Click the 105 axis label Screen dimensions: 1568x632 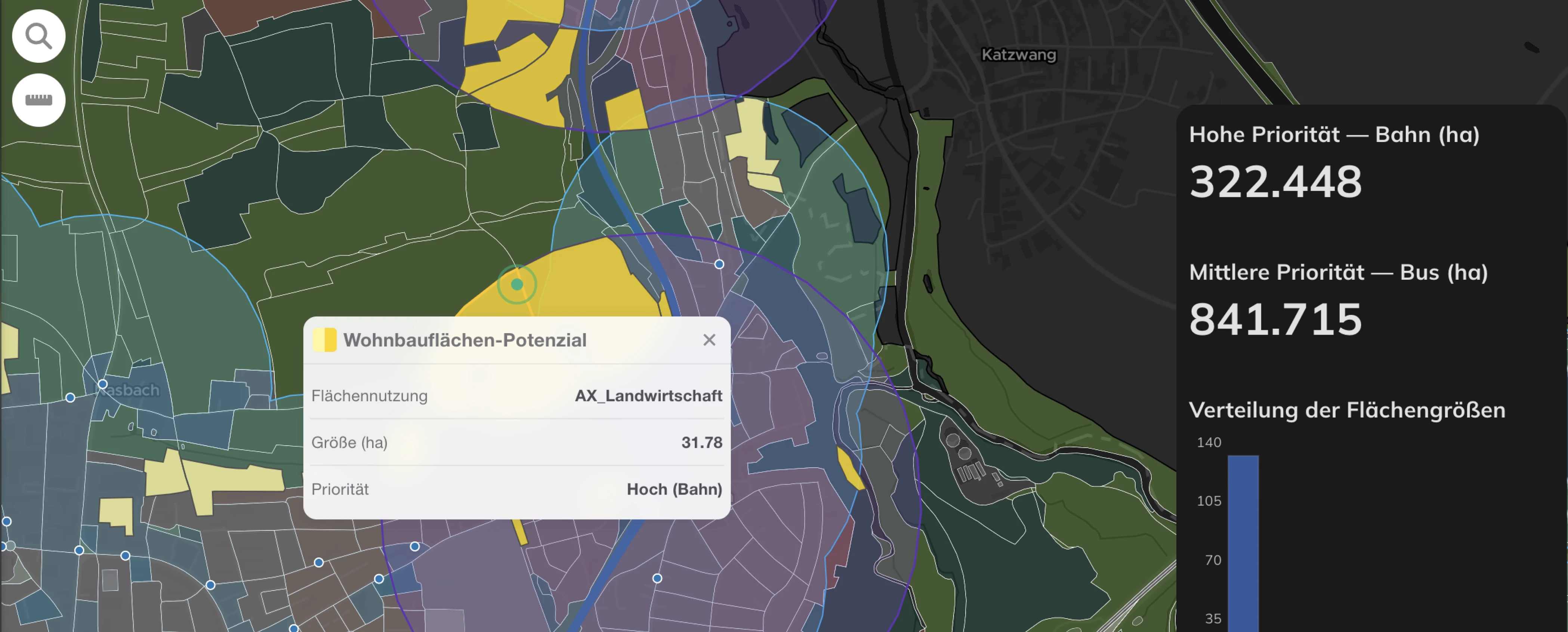[x=1209, y=501]
